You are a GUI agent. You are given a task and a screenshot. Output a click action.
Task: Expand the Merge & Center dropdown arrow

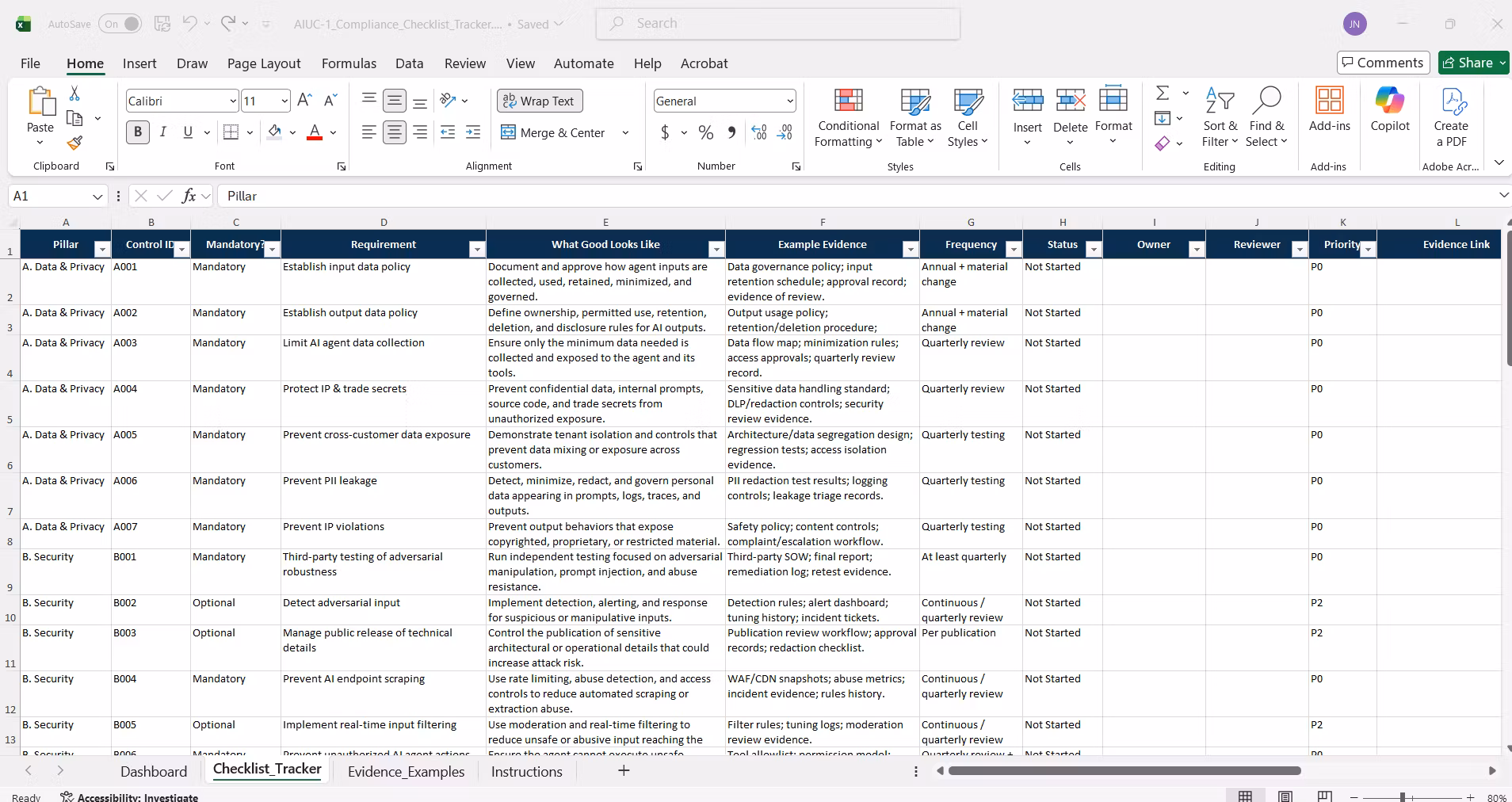tap(625, 132)
